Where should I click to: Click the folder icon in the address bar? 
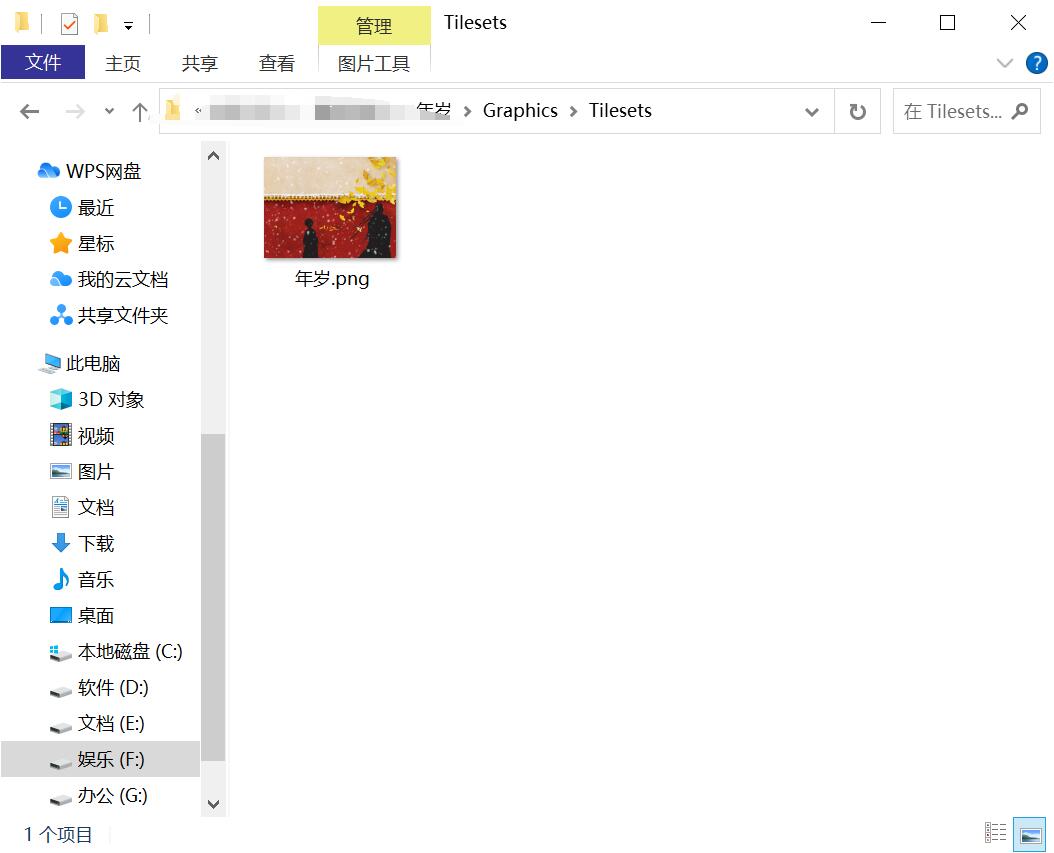click(173, 110)
